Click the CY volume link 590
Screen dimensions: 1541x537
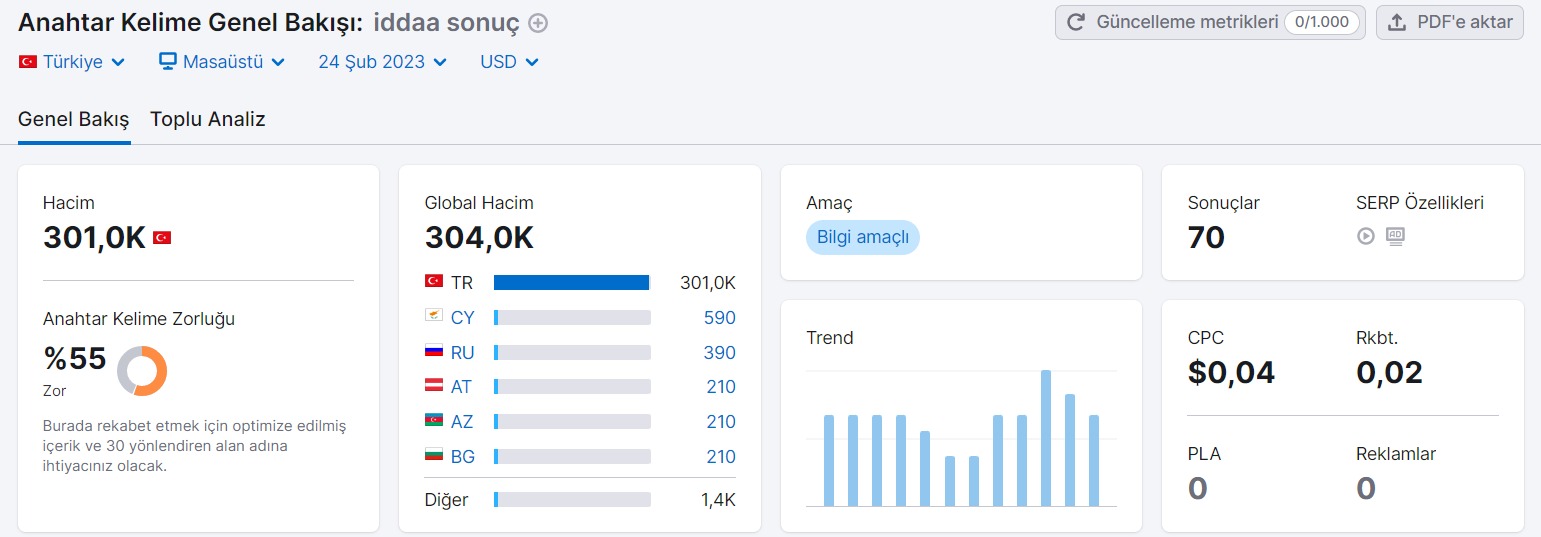click(x=720, y=318)
